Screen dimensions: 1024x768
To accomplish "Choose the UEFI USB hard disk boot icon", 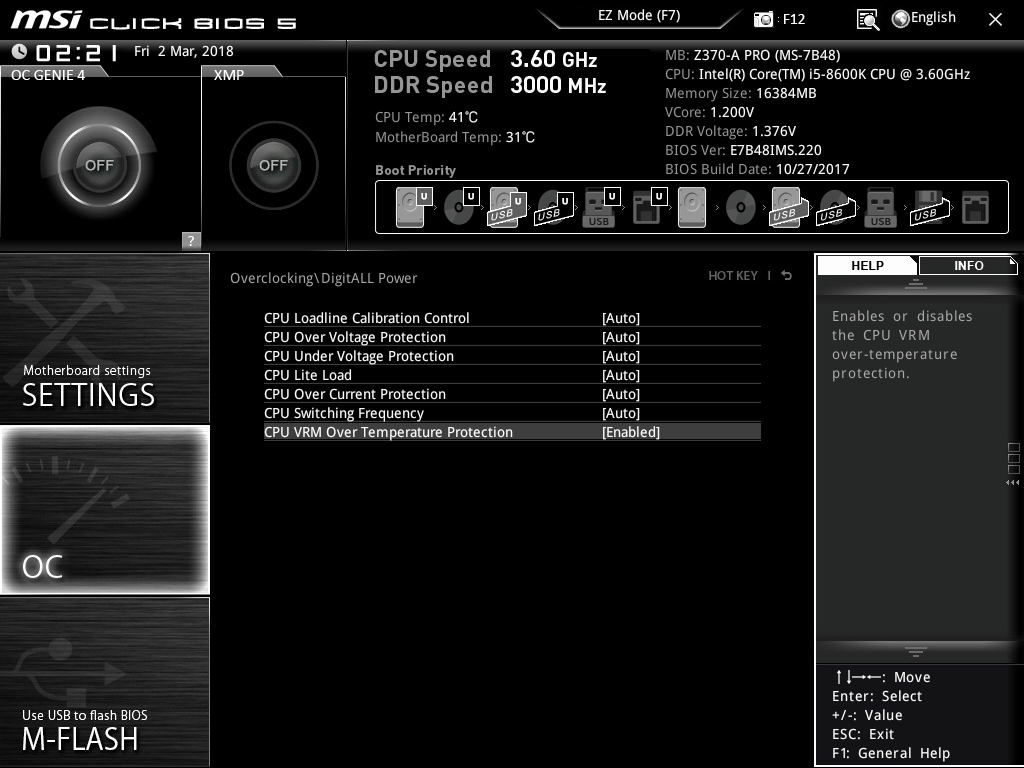I will click(x=507, y=207).
